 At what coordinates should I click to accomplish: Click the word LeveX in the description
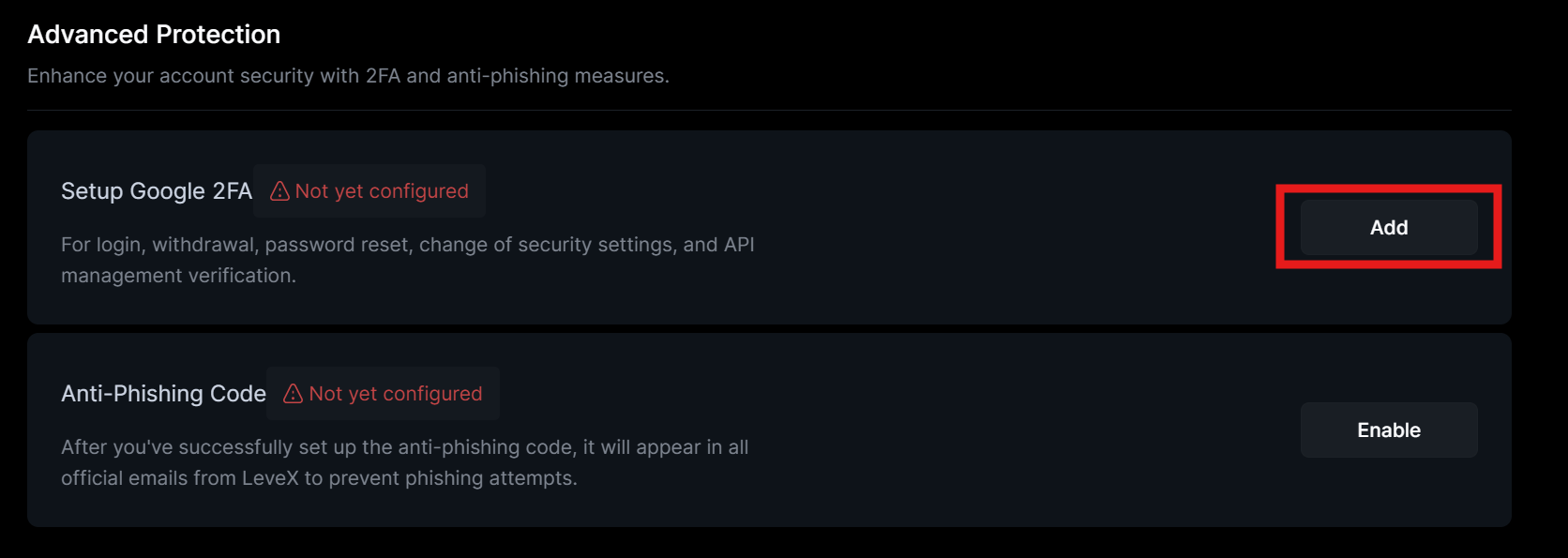coord(270,478)
